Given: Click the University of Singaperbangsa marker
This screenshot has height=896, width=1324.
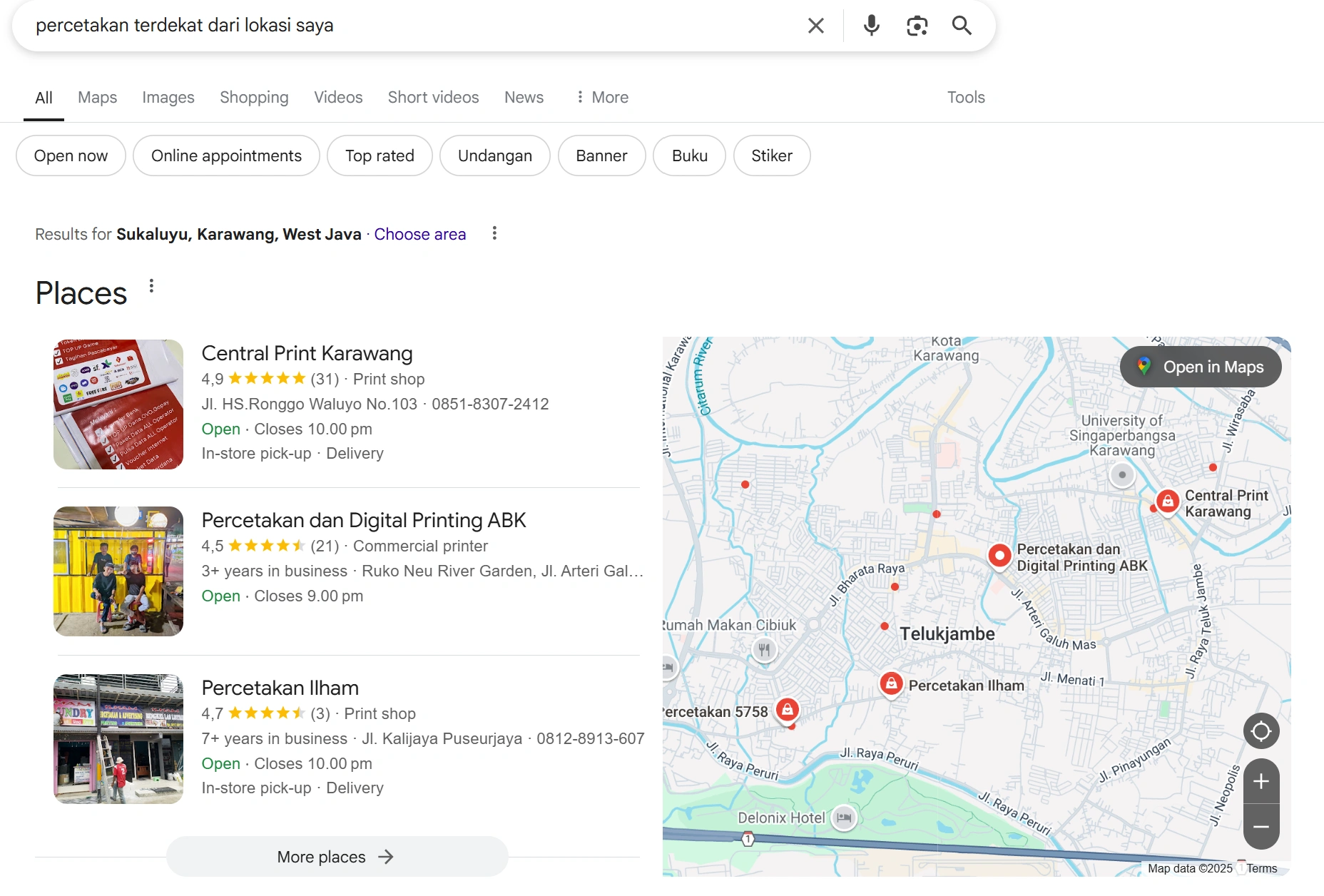Looking at the screenshot, I should click(1122, 474).
